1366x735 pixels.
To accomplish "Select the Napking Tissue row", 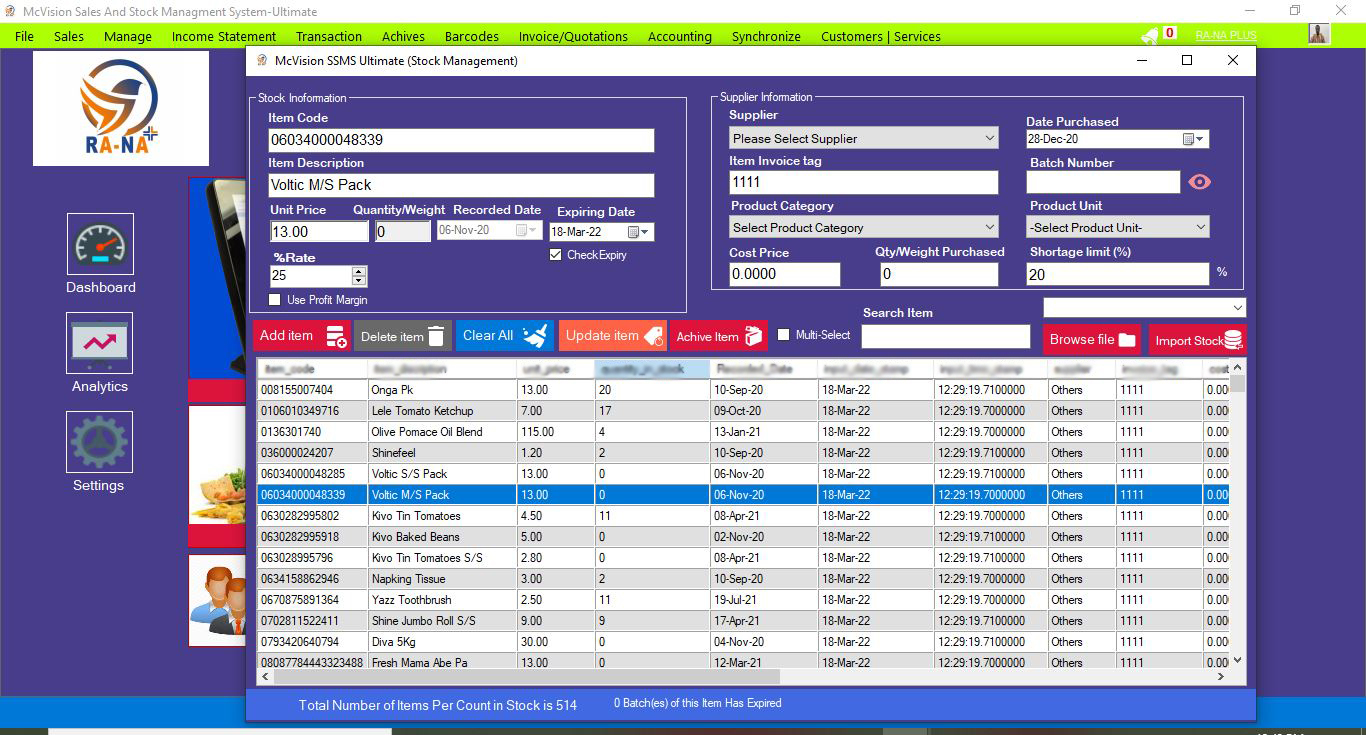I will point(743,578).
